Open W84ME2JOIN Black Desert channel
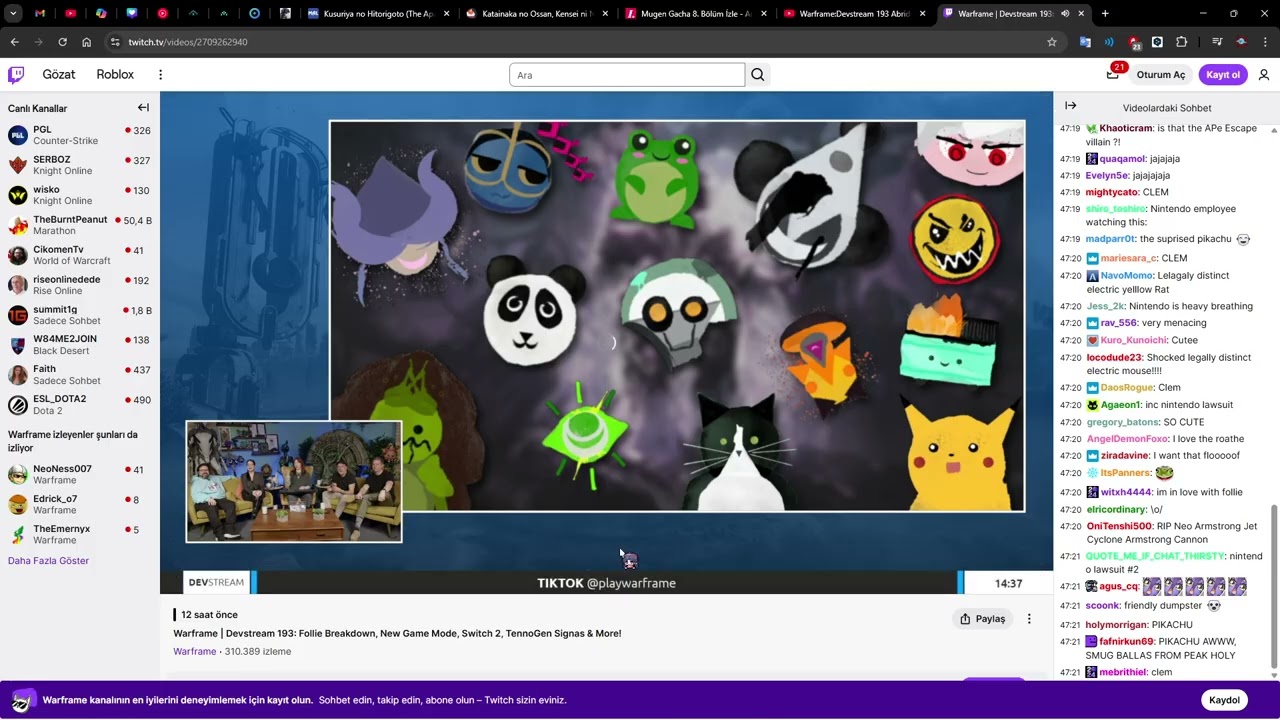 (x=80, y=345)
